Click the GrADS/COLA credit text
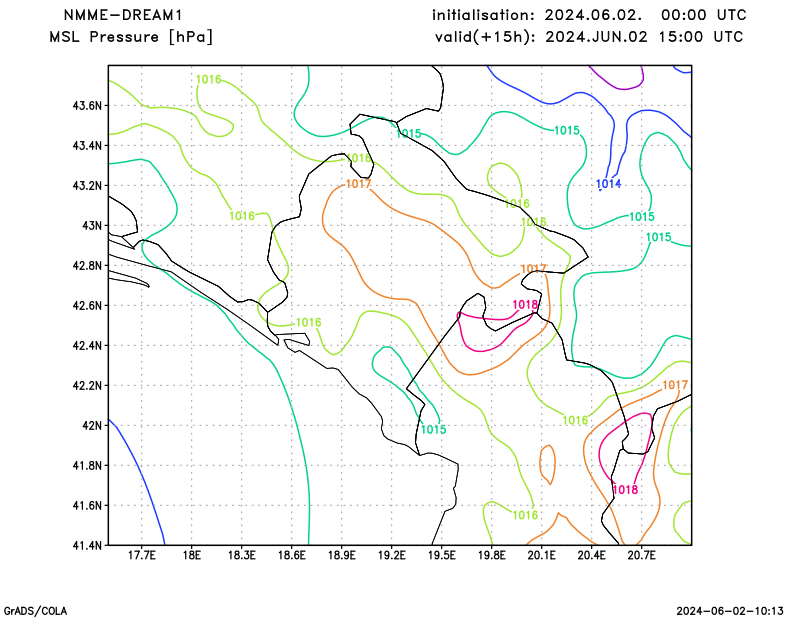800x618 pixels. pos(35,611)
